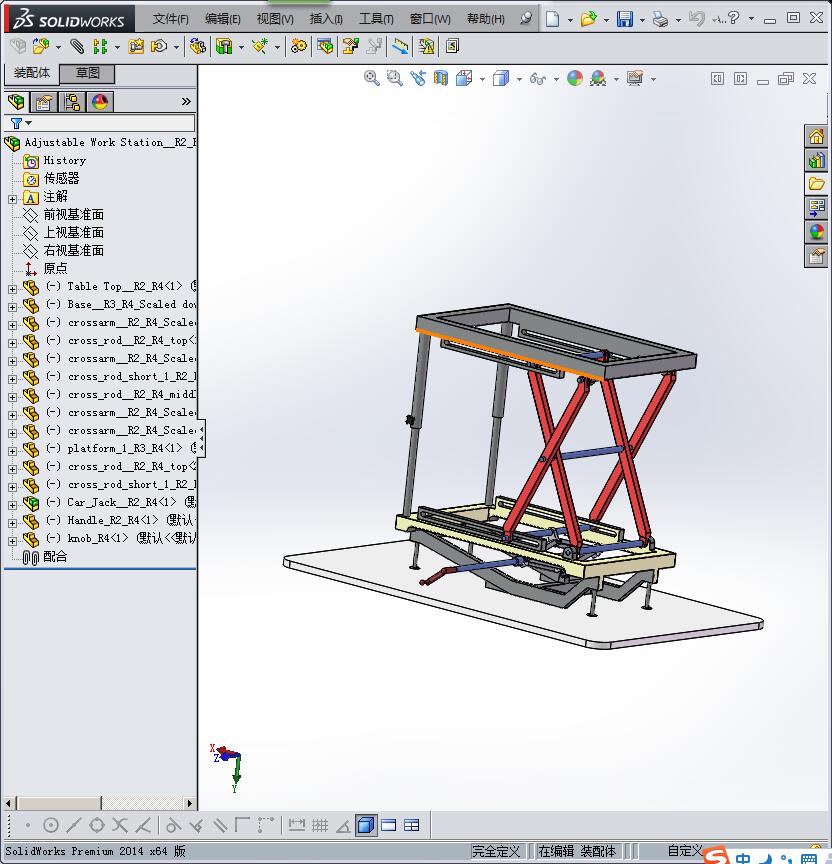Open the 窗口(W) menu
The width and height of the screenshot is (832, 864).
(x=430, y=19)
